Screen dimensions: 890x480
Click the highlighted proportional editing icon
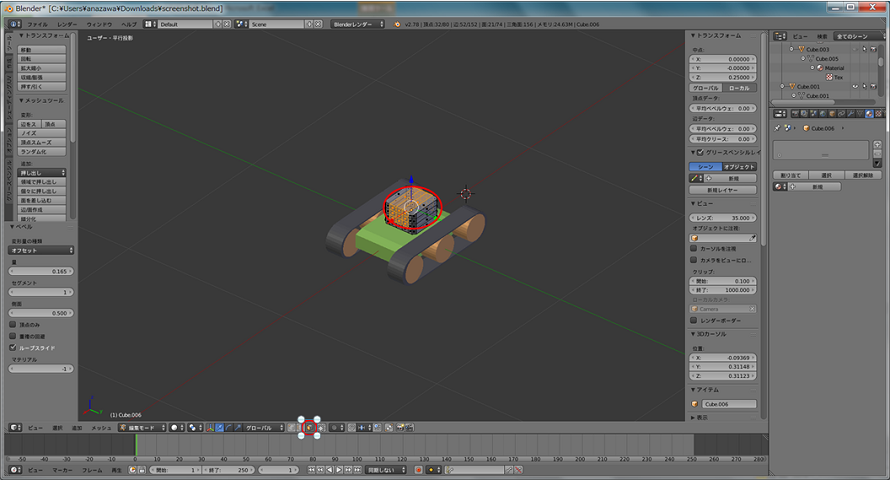click(310, 427)
